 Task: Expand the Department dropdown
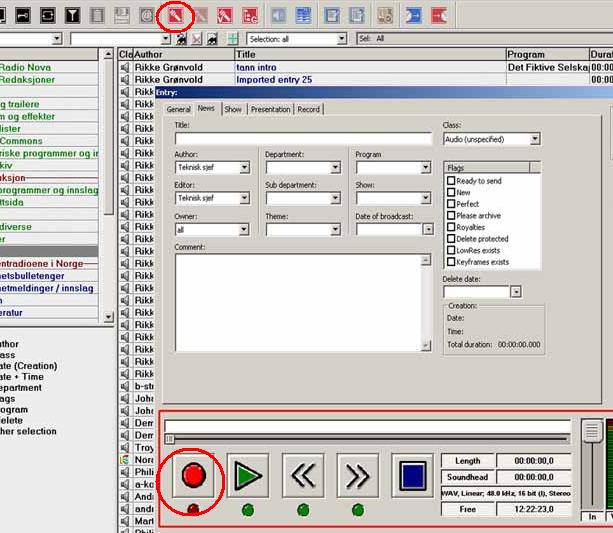(x=335, y=167)
